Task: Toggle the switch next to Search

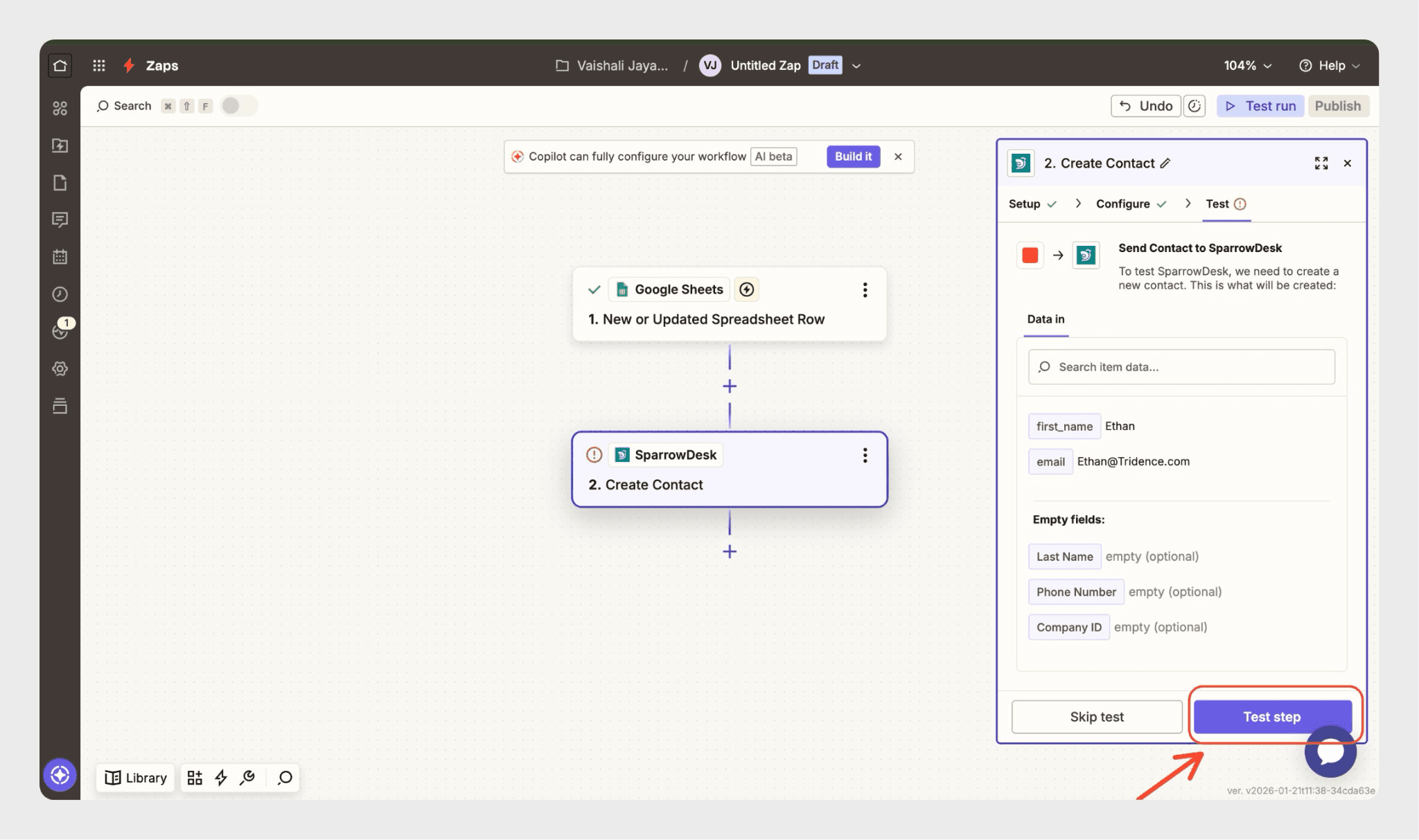Action: tap(238, 106)
